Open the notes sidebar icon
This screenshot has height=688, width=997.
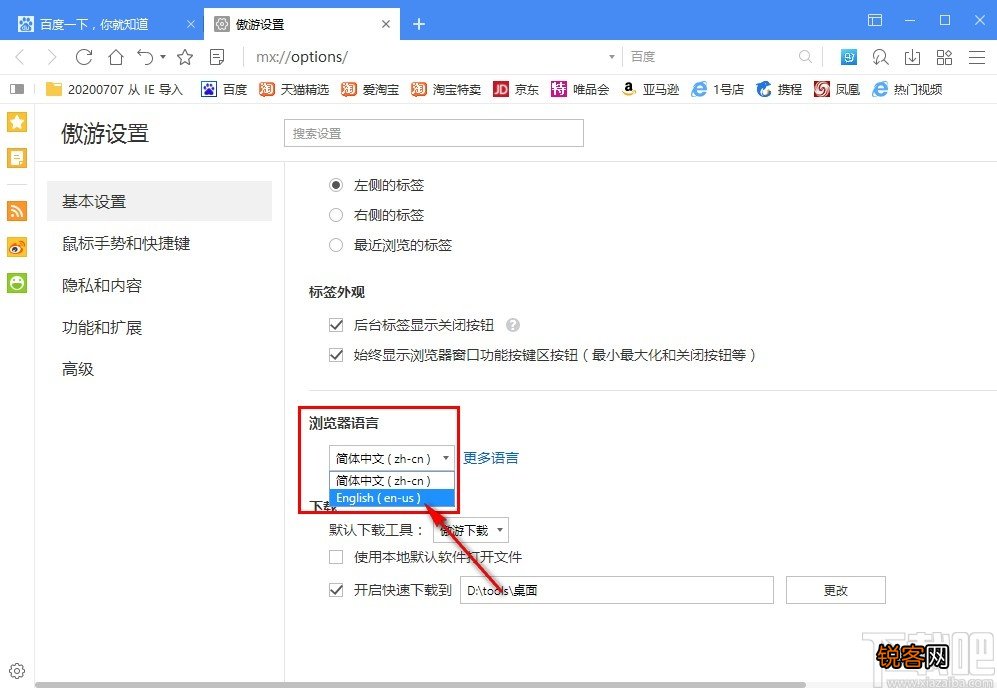click(17, 158)
